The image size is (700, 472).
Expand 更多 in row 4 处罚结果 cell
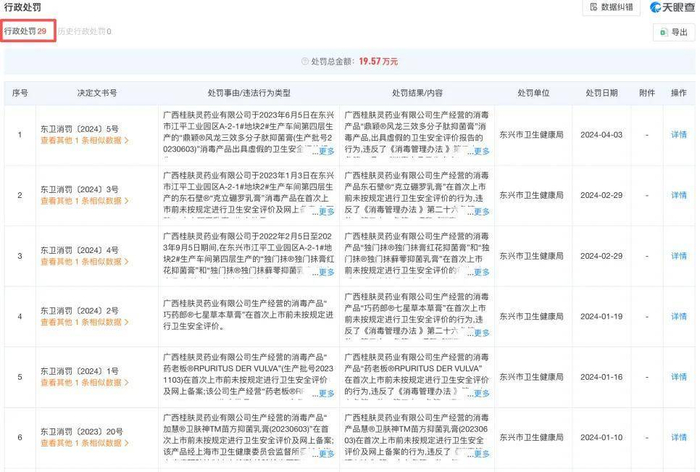482,333
